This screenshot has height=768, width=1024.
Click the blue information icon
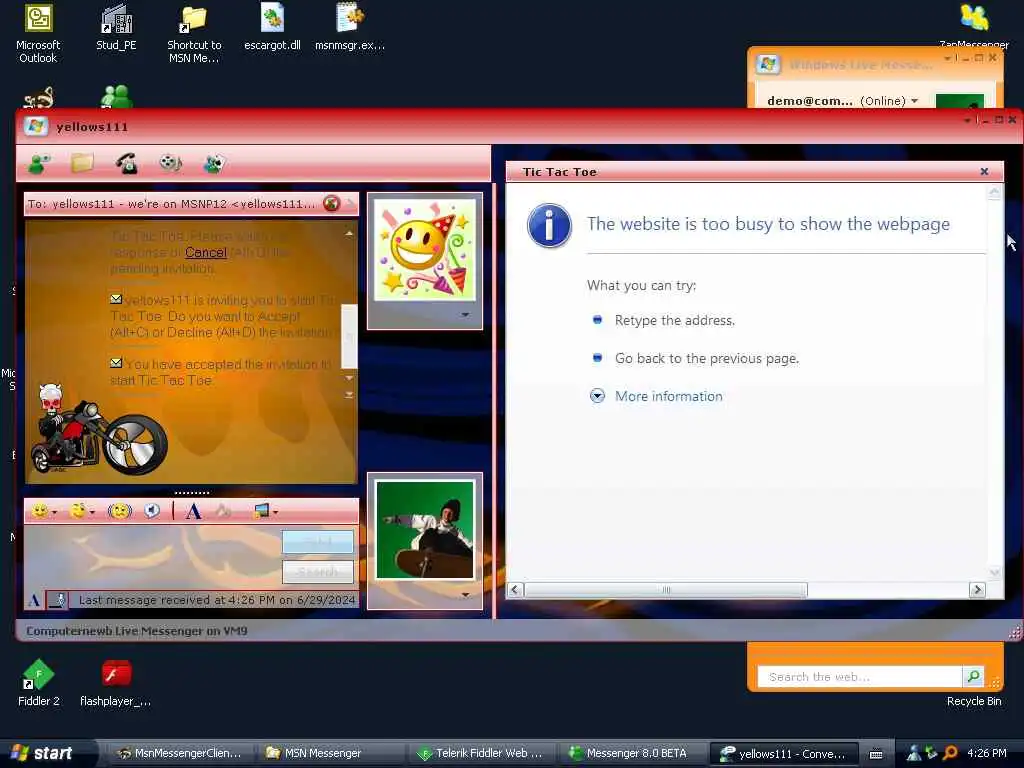click(x=549, y=226)
